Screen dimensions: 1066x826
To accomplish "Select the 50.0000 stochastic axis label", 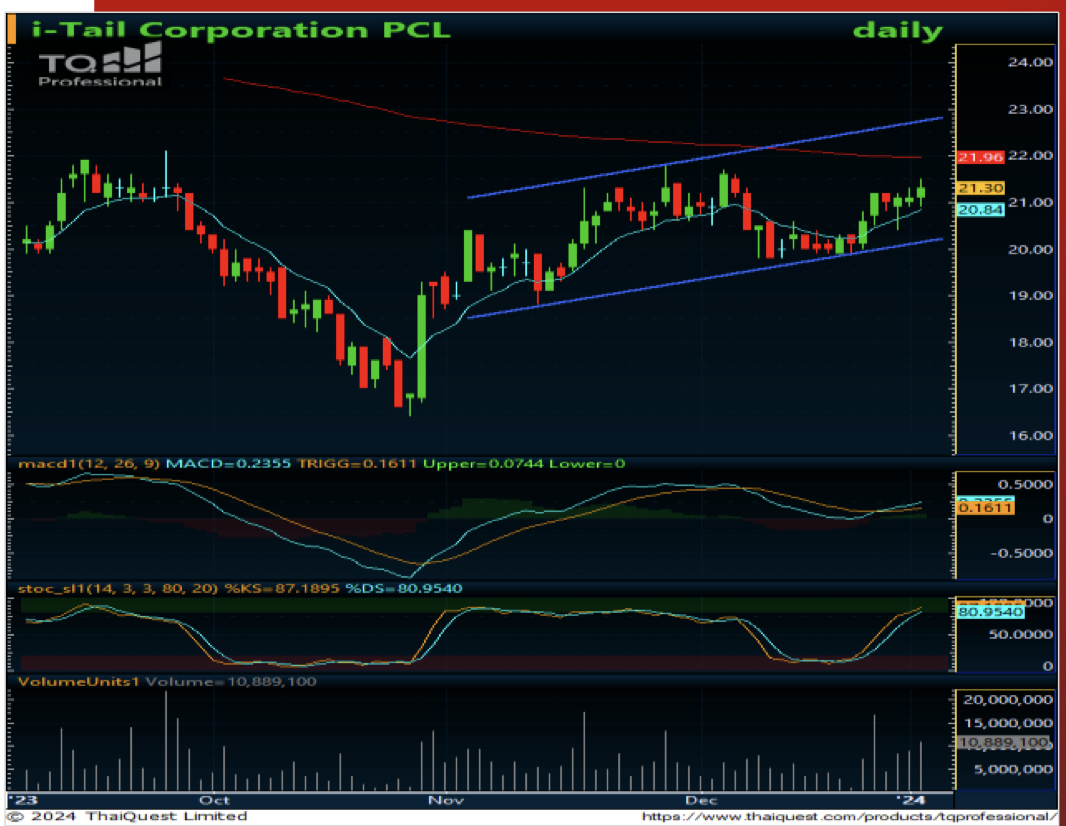I will coord(1020,634).
